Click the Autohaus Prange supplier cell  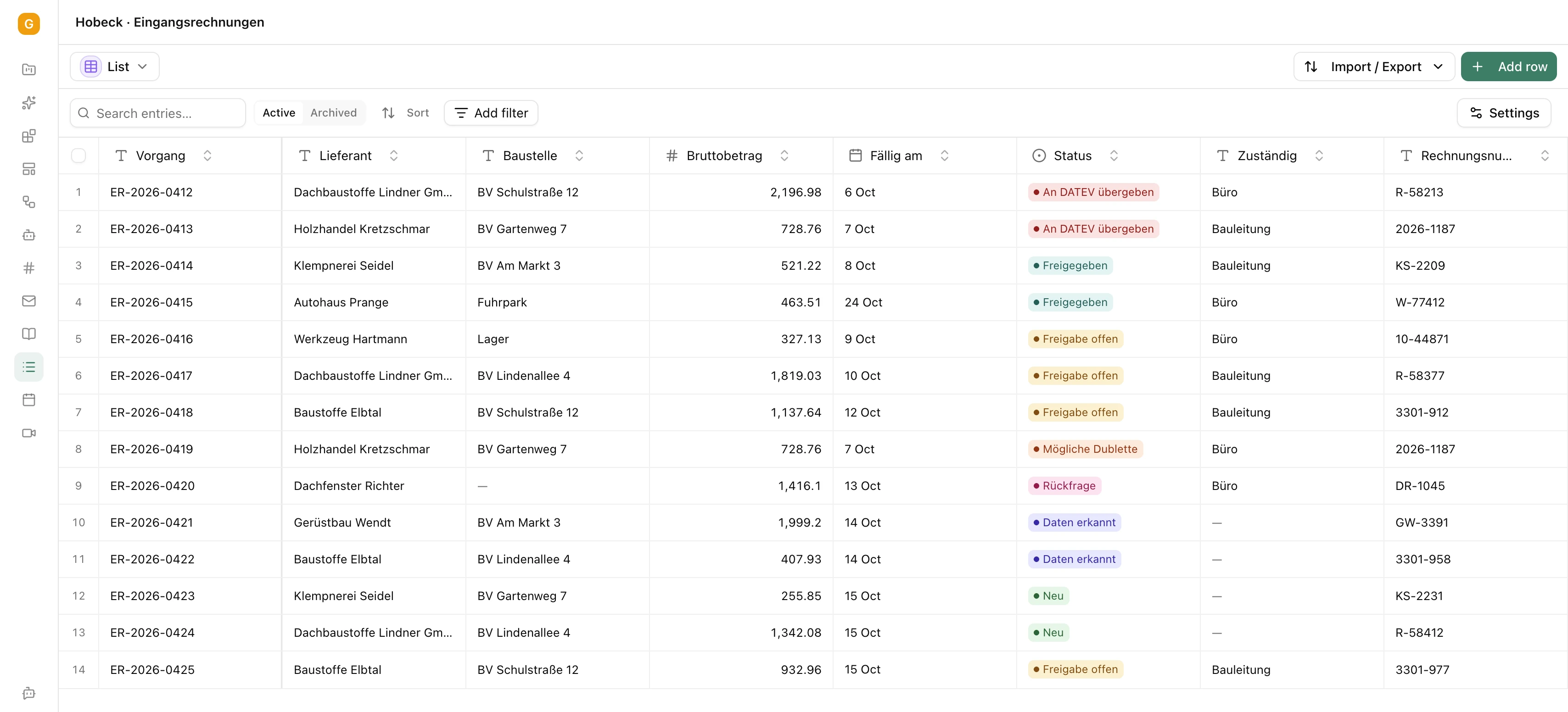click(x=374, y=302)
